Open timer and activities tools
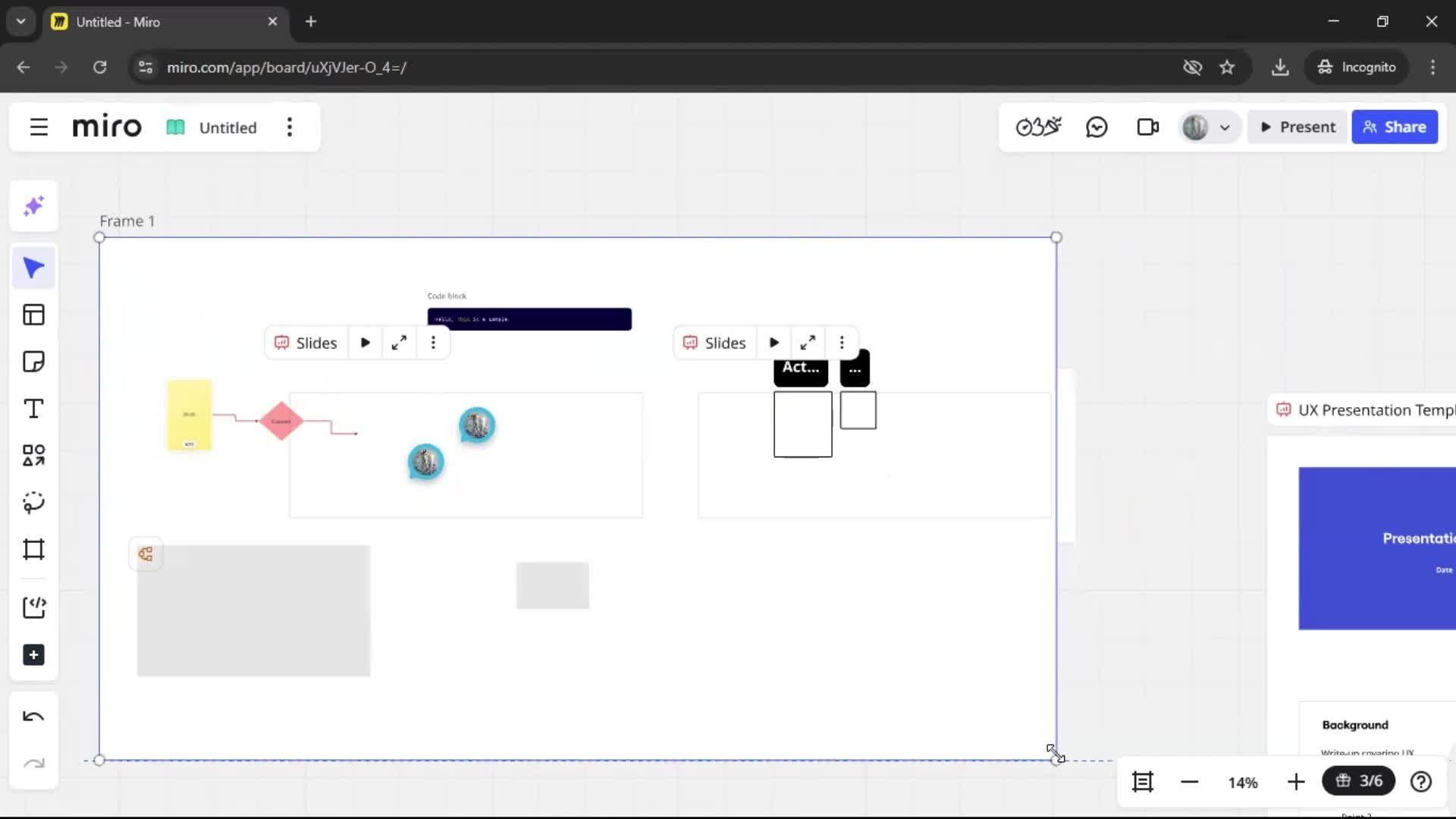 click(x=1039, y=127)
